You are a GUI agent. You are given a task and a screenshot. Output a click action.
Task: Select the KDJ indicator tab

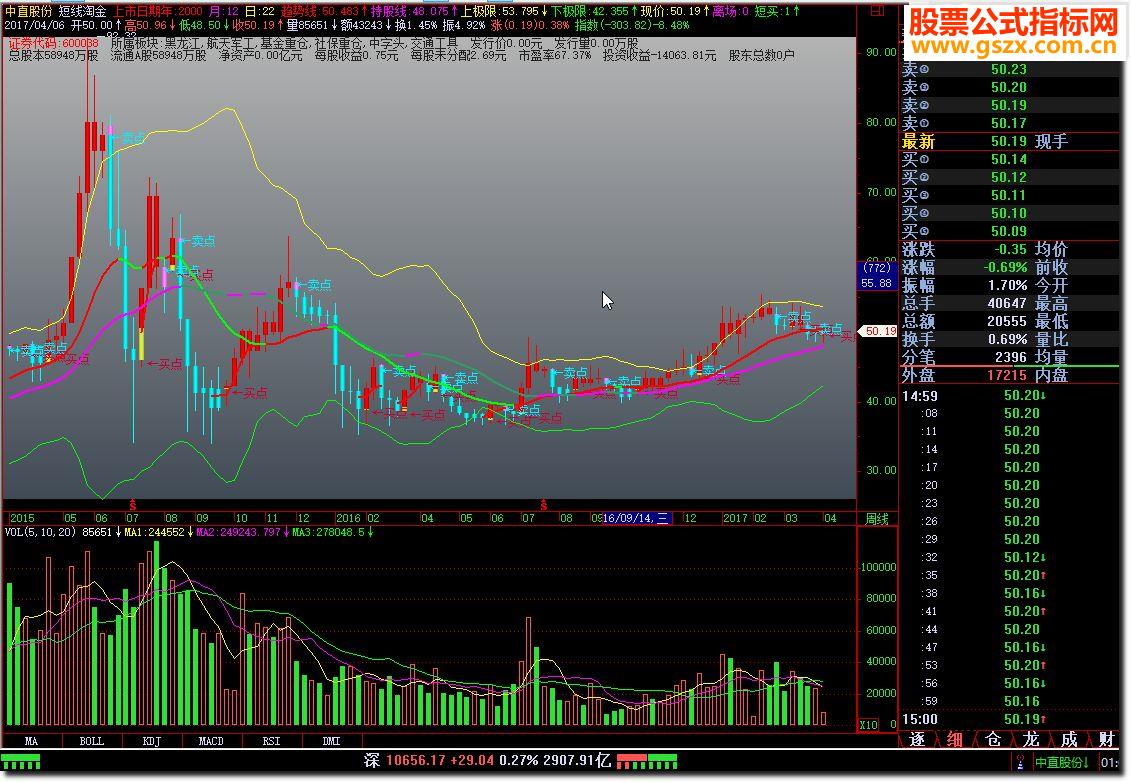[151, 741]
